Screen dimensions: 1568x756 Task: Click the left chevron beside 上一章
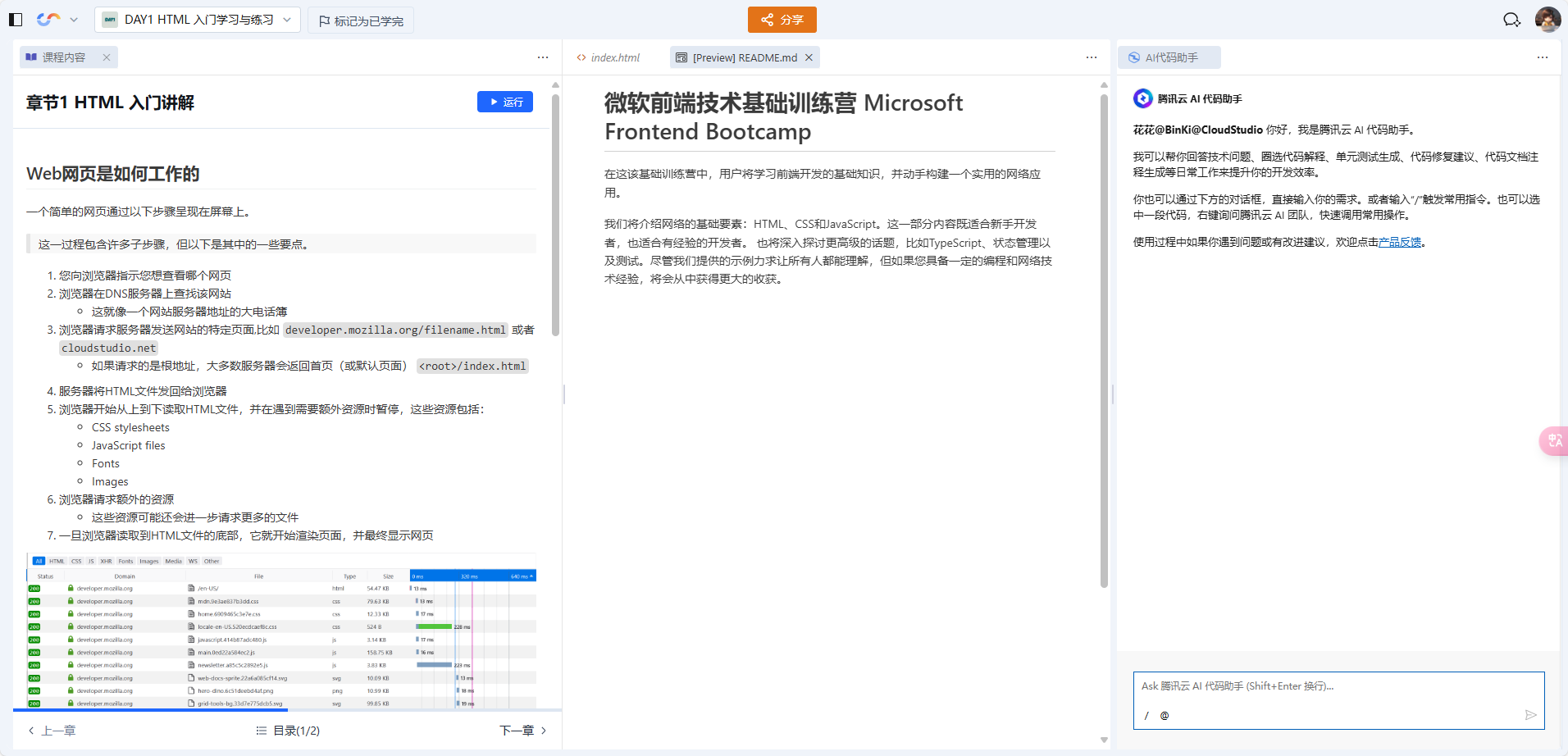tap(31, 731)
